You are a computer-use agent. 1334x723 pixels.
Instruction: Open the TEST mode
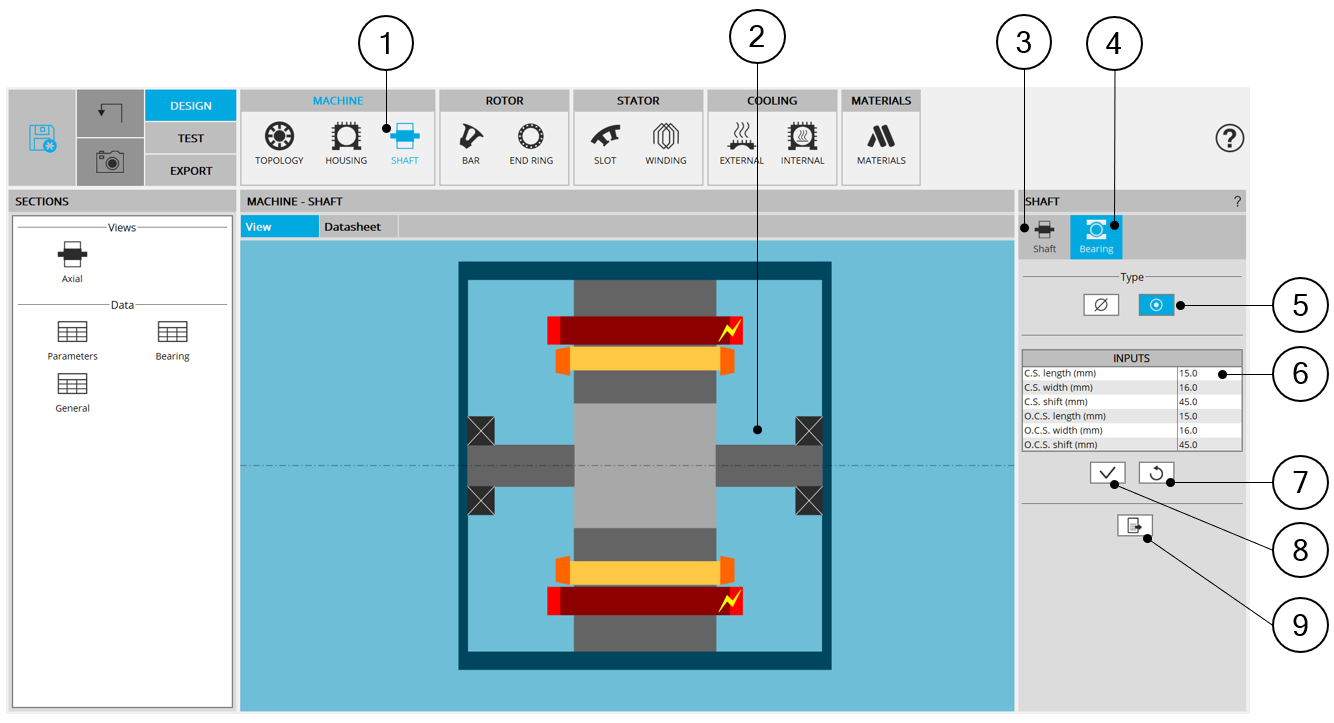(x=190, y=138)
